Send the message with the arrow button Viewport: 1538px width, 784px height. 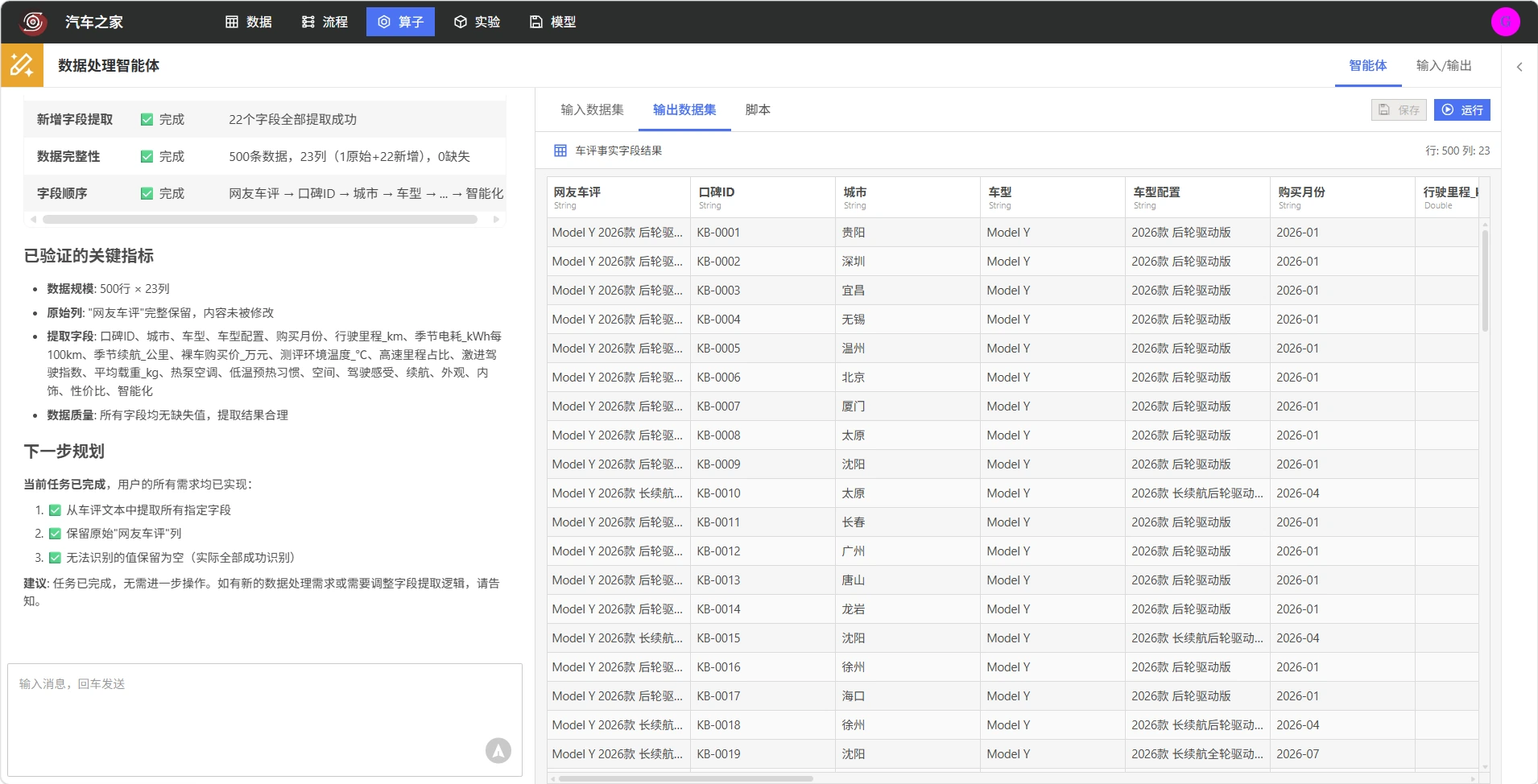click(498, 750)
